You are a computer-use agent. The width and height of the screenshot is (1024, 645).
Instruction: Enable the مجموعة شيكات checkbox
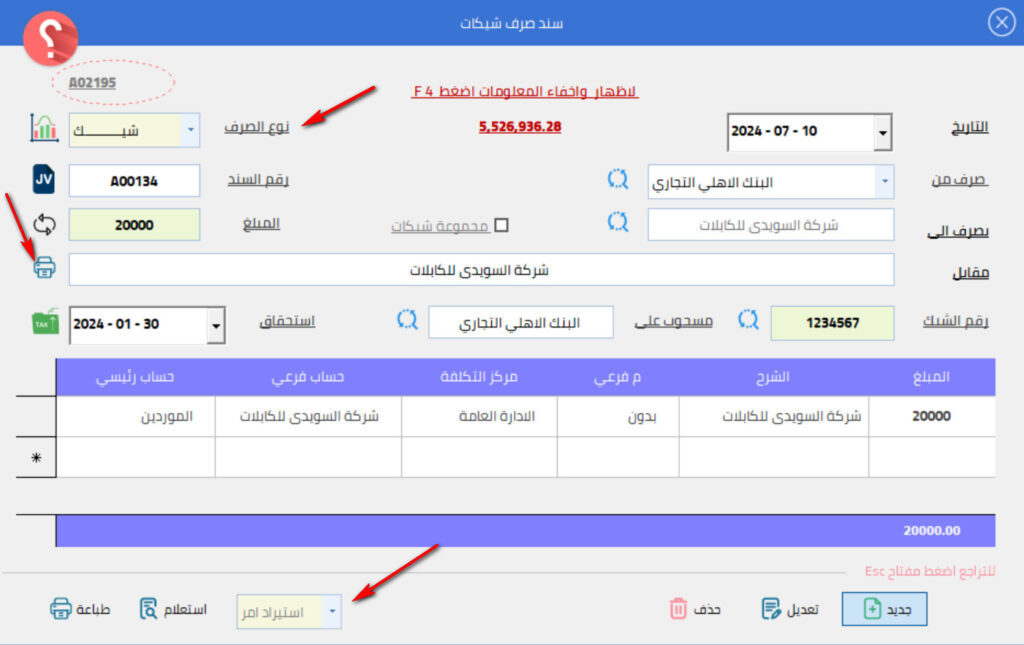(502, 225)
